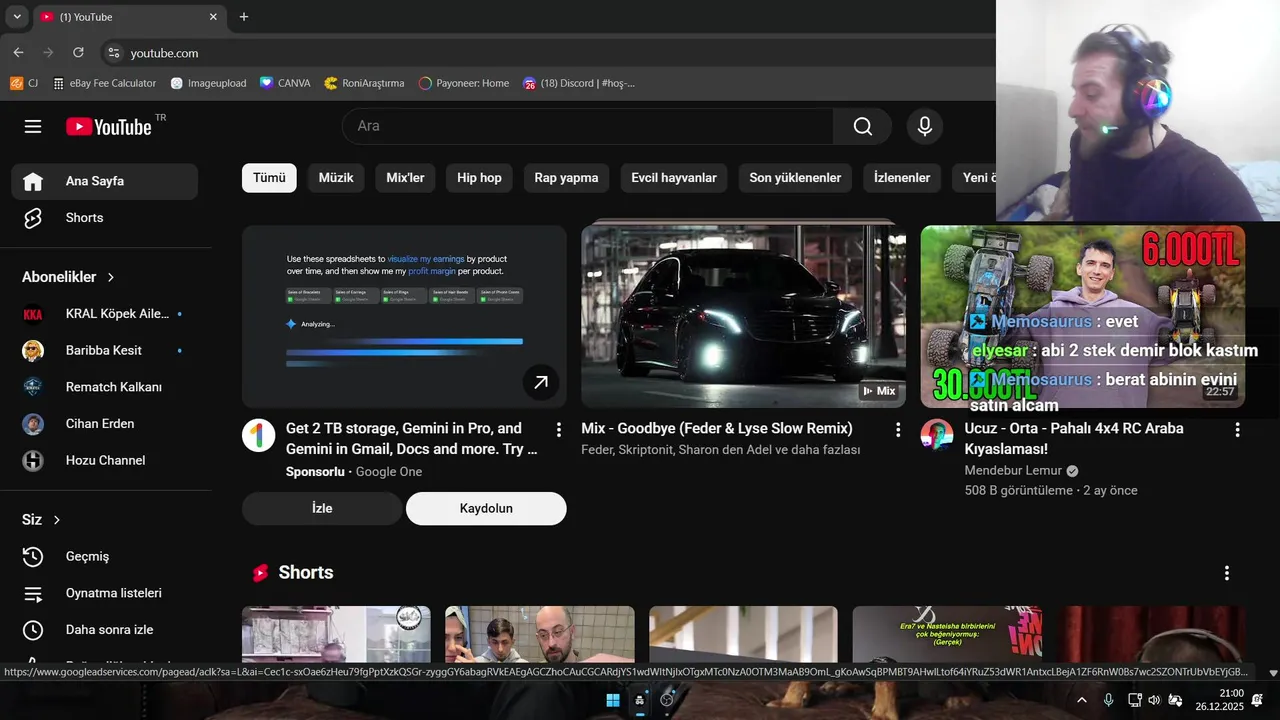The image size is (1280, 720).
Task: Click the YouTube logo
Action: point(109,126)
